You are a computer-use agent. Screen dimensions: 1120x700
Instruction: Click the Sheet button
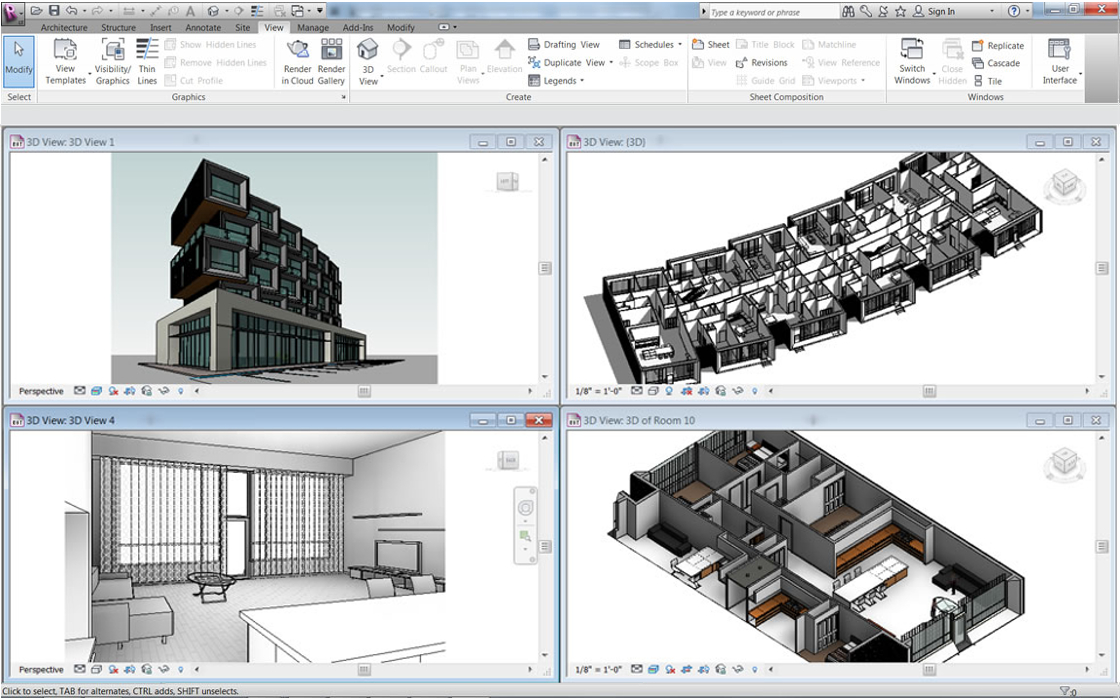(x=711, y=45)
